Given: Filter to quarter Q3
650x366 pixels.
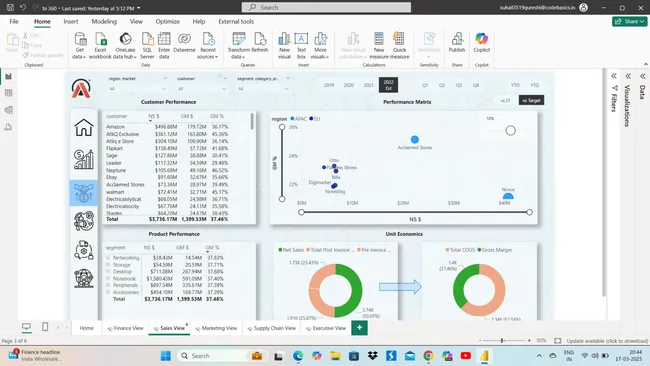Looking at the screenshot, I should (459, 85).
